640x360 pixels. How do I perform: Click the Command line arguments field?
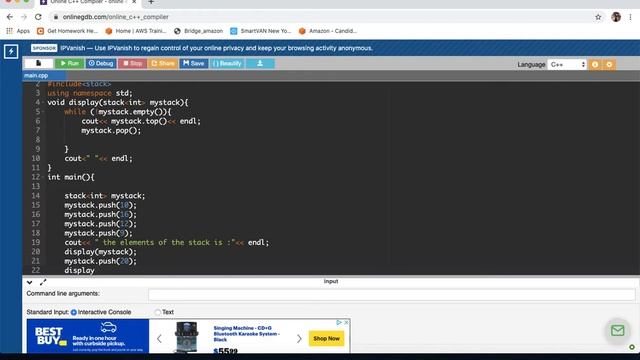[x=392, y=294]
